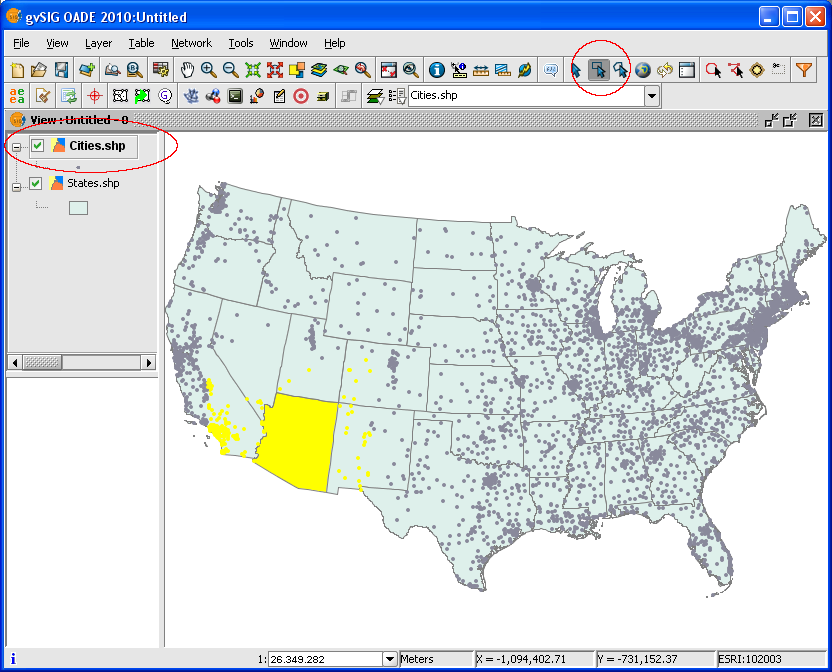This screenshot has height=672, width=832.
Task: Open the Layer menu
Action: click(x=98, y=43)
